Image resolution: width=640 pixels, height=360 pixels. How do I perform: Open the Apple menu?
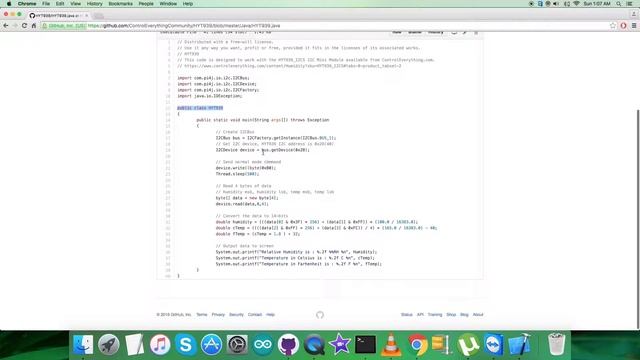pyautogui.click(x=9, y=4)
